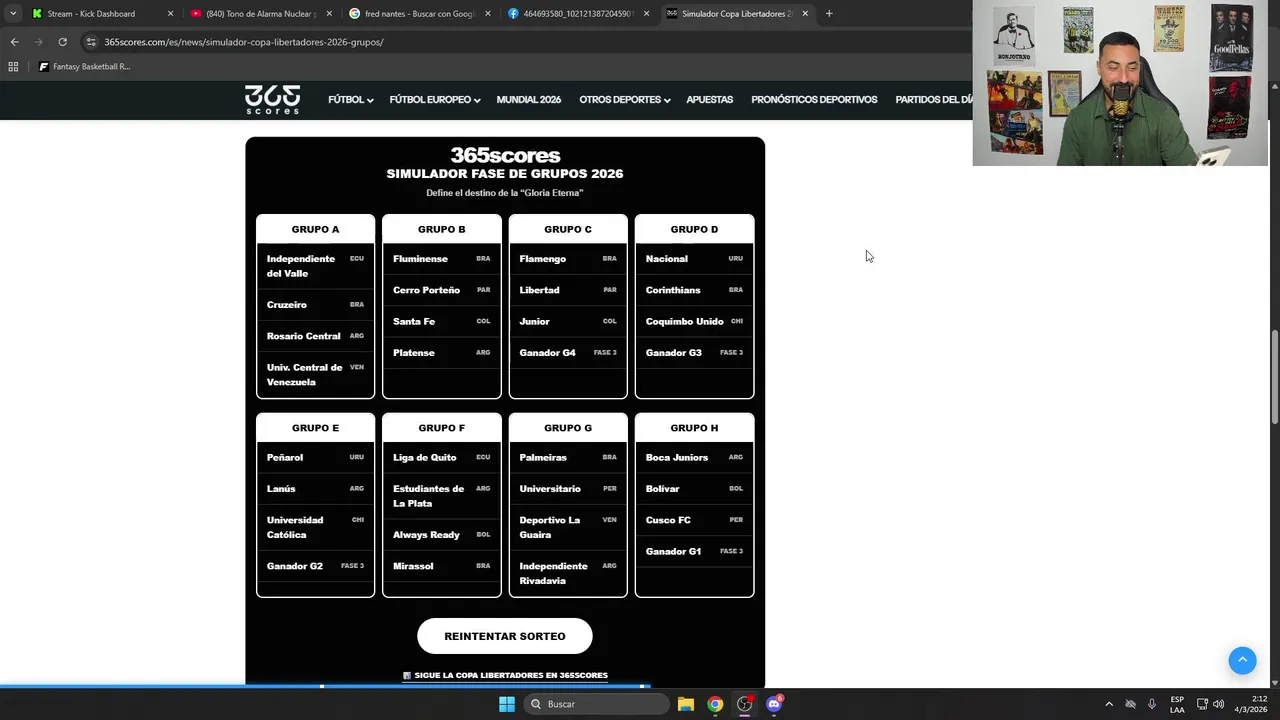
Task: Select Universidad Católica in Grupo E
Action: click(x=315, y=527)
